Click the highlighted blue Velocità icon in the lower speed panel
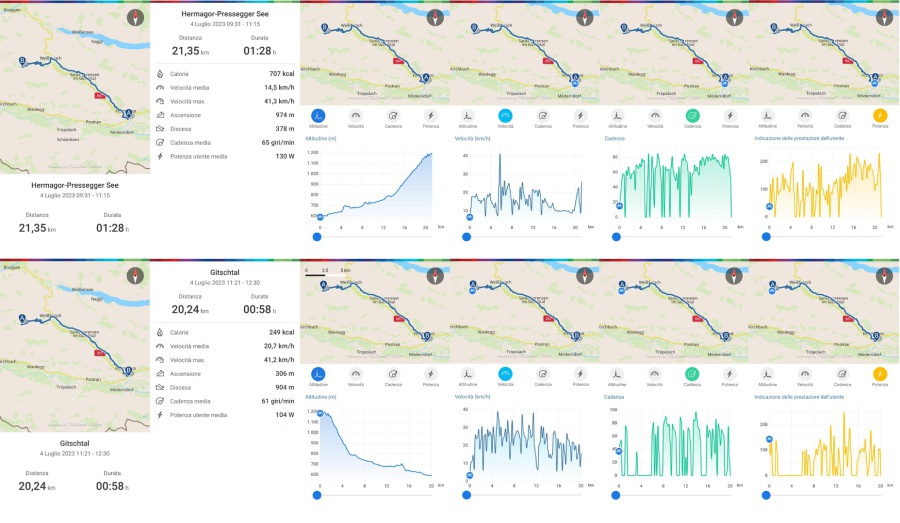The image size is (900, 523). (505, 373)
